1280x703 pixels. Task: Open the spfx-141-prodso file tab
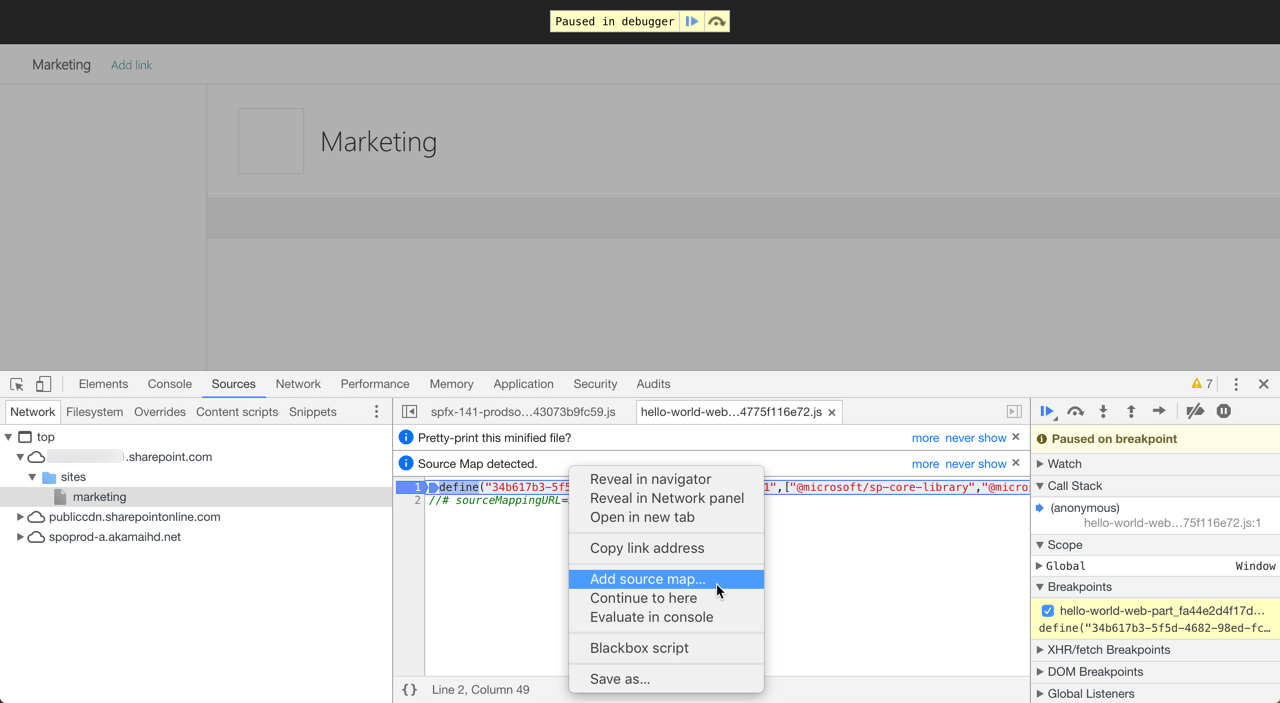523,412
